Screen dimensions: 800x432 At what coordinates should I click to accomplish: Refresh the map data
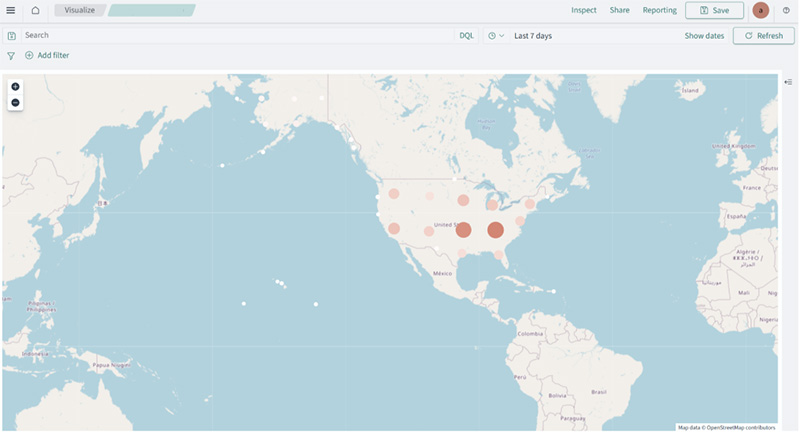pyautogui.click(x=763, y=36)
